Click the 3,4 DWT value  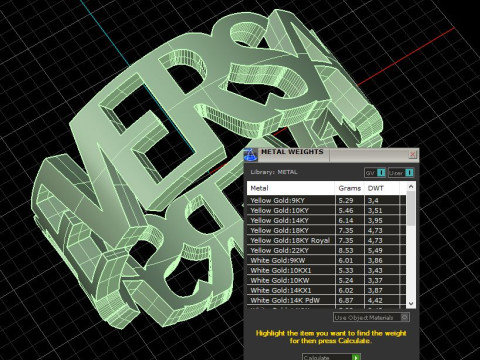coord(373,200)
